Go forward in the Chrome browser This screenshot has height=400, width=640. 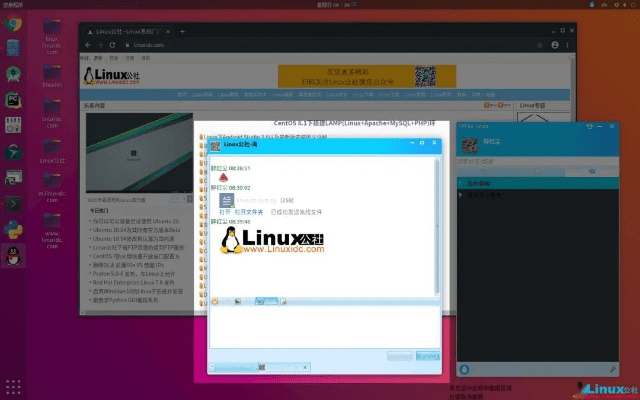100,45
